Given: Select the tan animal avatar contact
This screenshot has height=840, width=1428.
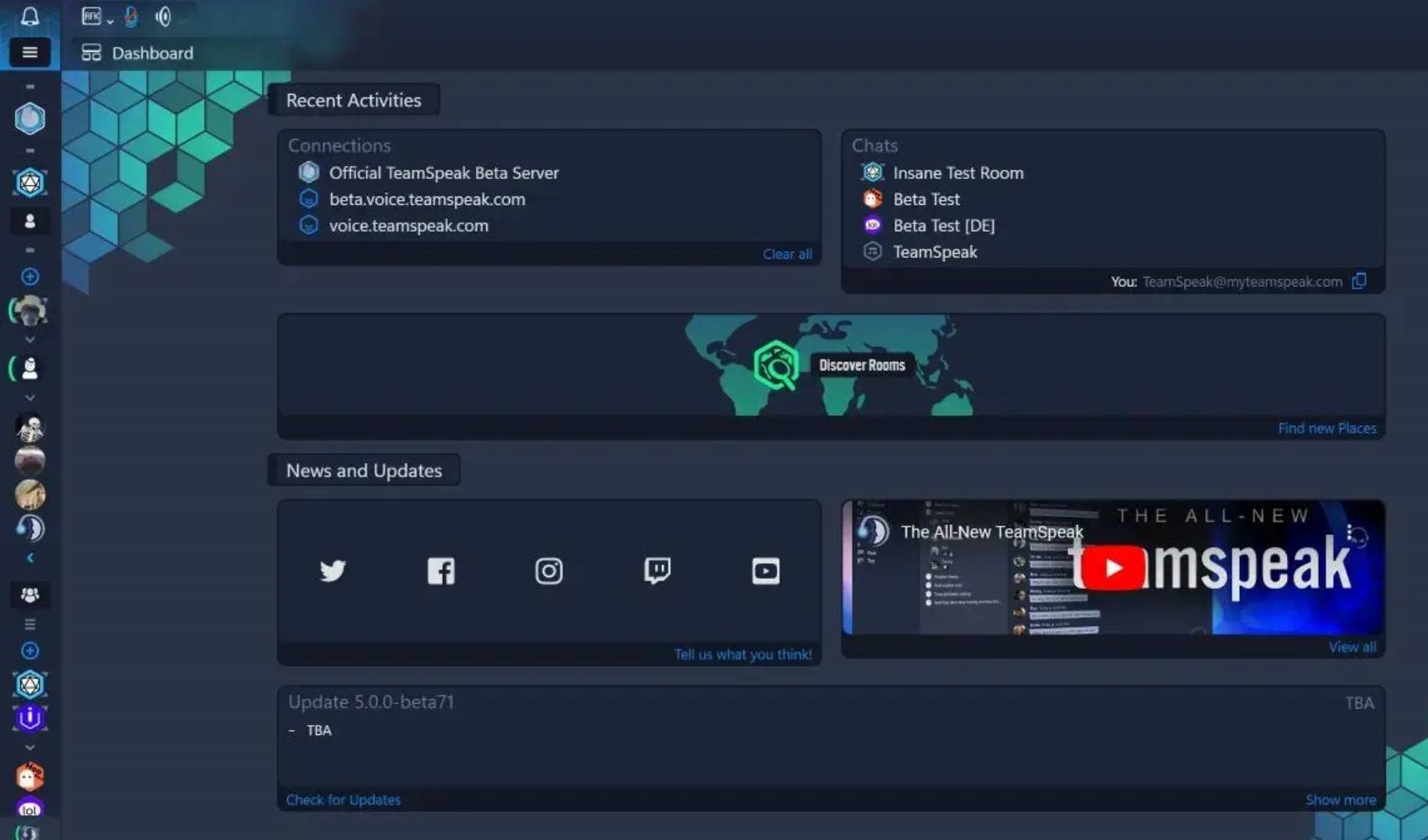Looking at the screenshot, I should 29,495.
